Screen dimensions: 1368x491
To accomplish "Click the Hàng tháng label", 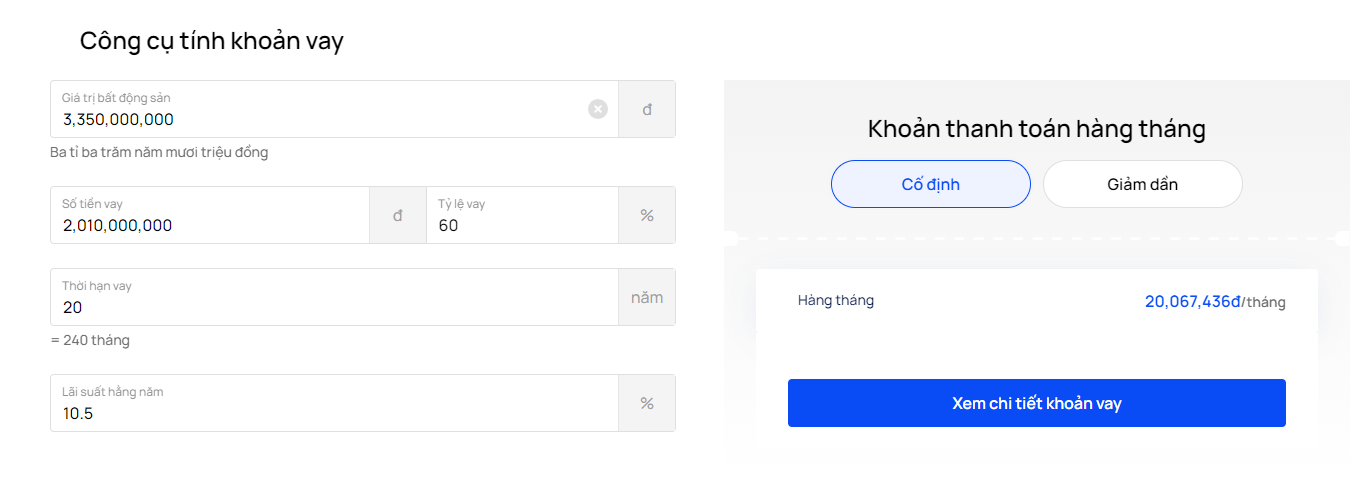I will click(x=836, y=300).
